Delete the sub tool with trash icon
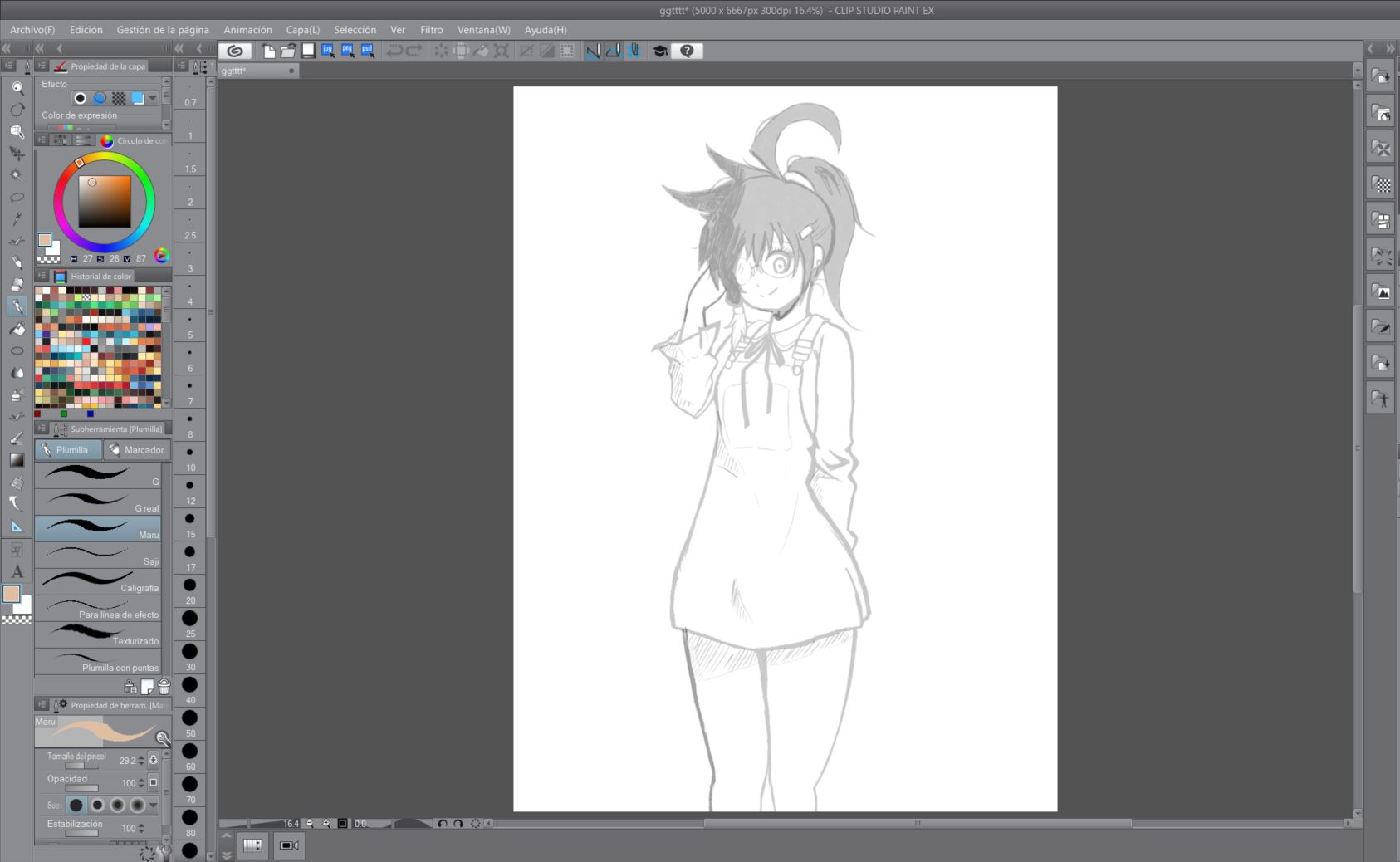The image size is (1400, 862). click(164, 687)
